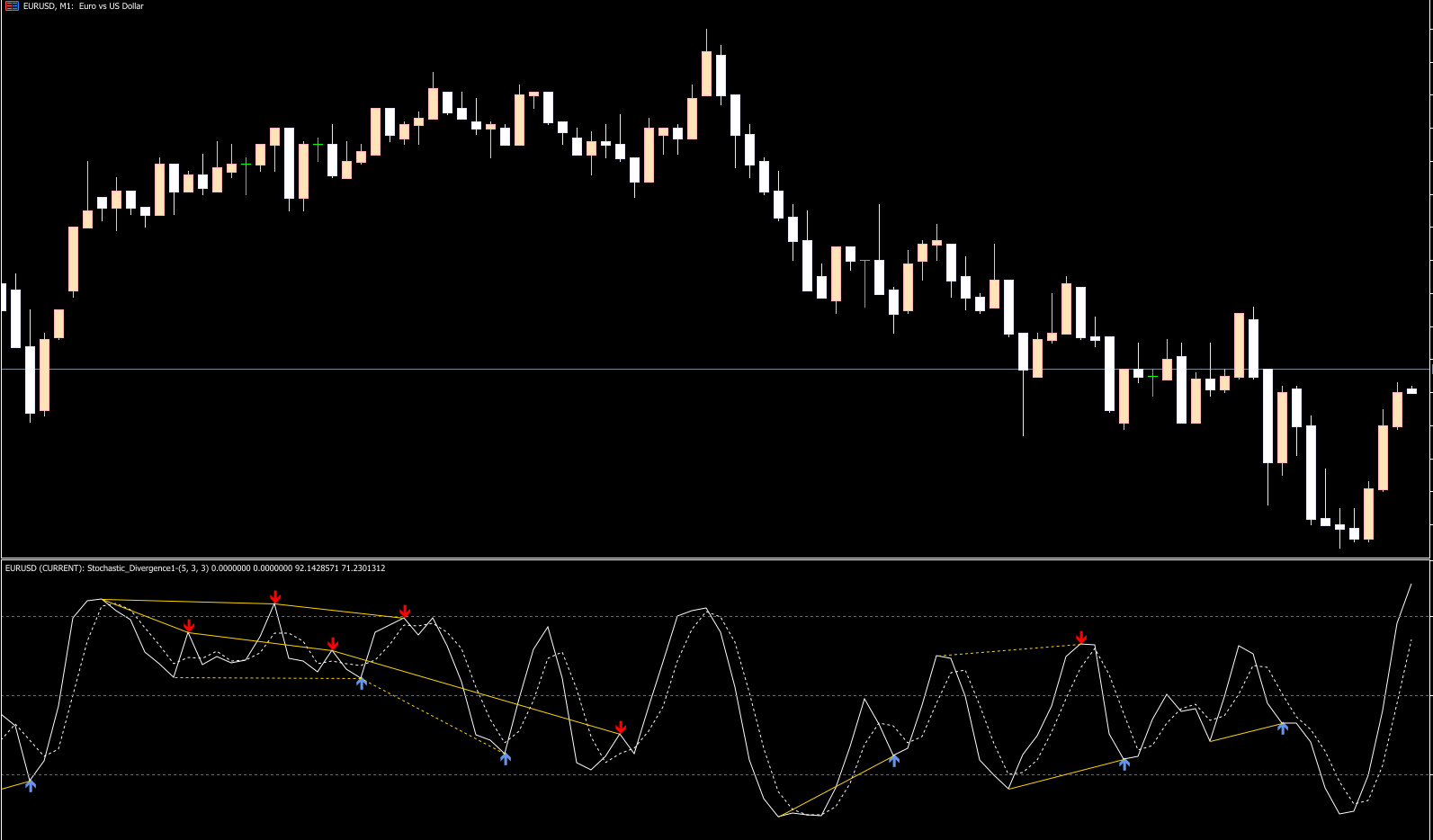Click the tallest peak candle on chart
1433x840 pixels.
click(x=707, y=73)
